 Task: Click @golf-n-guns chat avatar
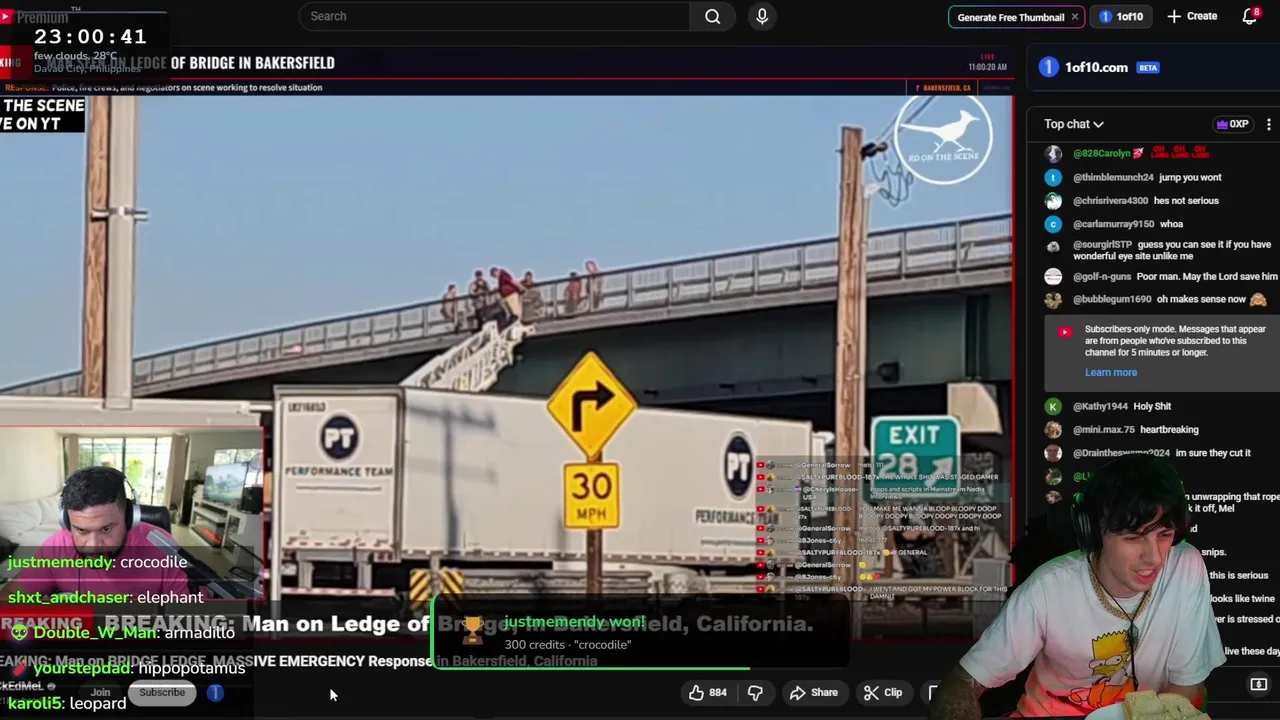[x=1053, y=276]
